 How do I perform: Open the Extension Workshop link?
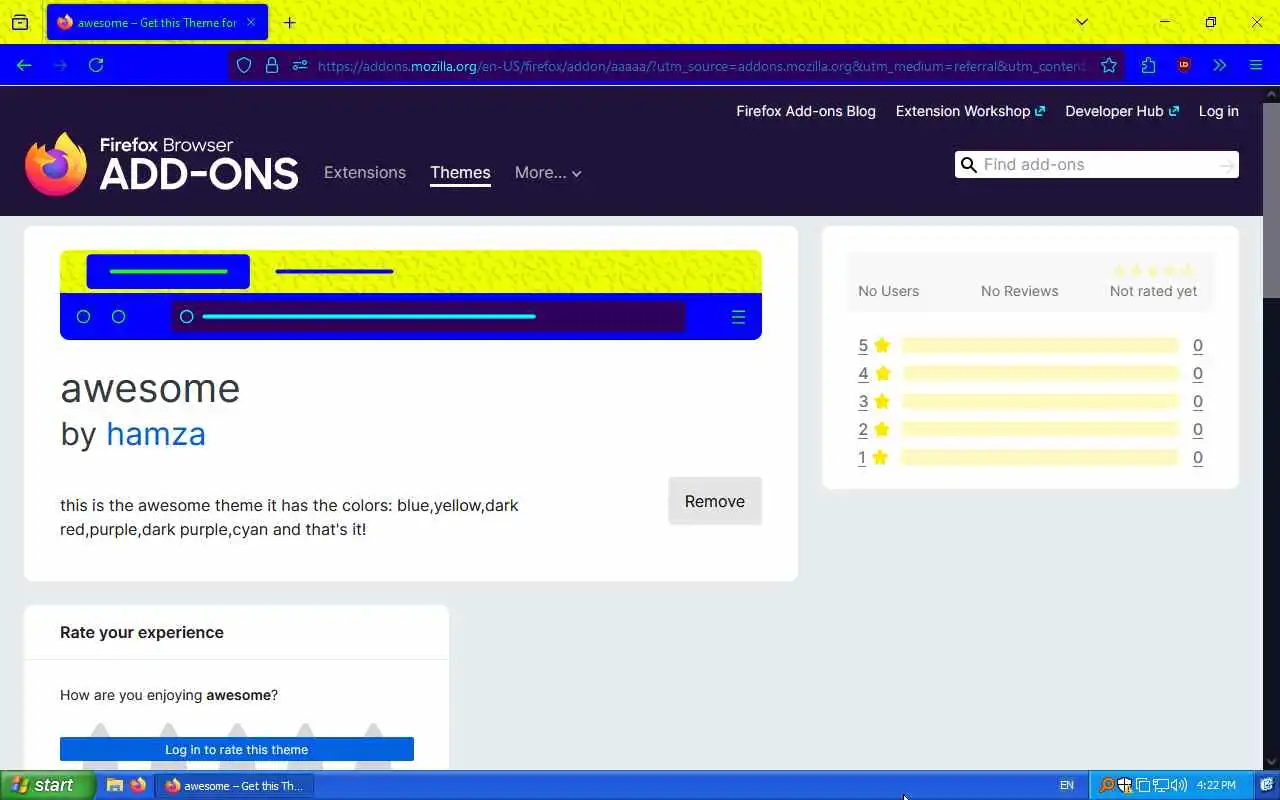[x=970, y=111]
